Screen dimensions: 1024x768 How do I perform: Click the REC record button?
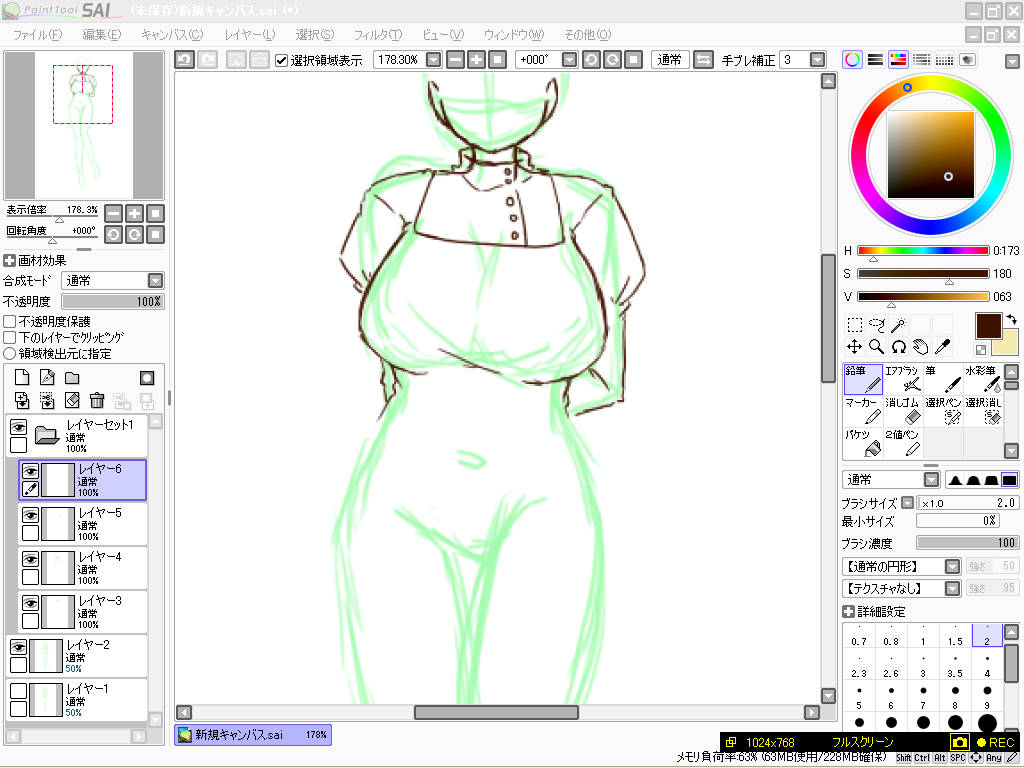(x=995, y=743)
